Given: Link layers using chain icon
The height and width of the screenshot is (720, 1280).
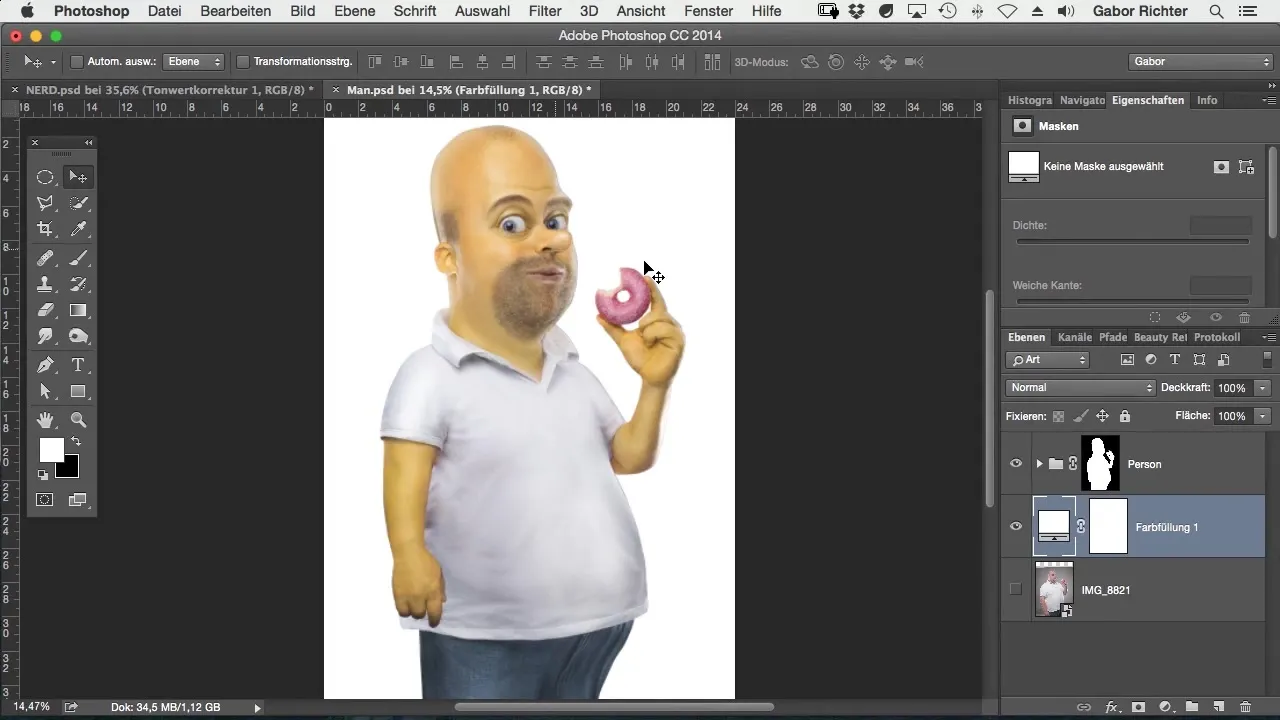Looking at the screenshot, I should coord(1084,707).
